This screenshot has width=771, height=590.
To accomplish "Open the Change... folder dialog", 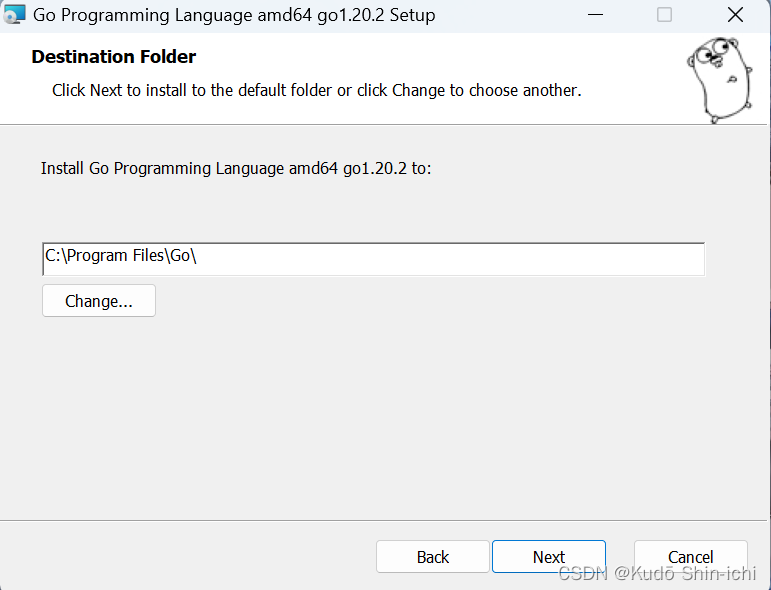I will click(x=99, y=300).
